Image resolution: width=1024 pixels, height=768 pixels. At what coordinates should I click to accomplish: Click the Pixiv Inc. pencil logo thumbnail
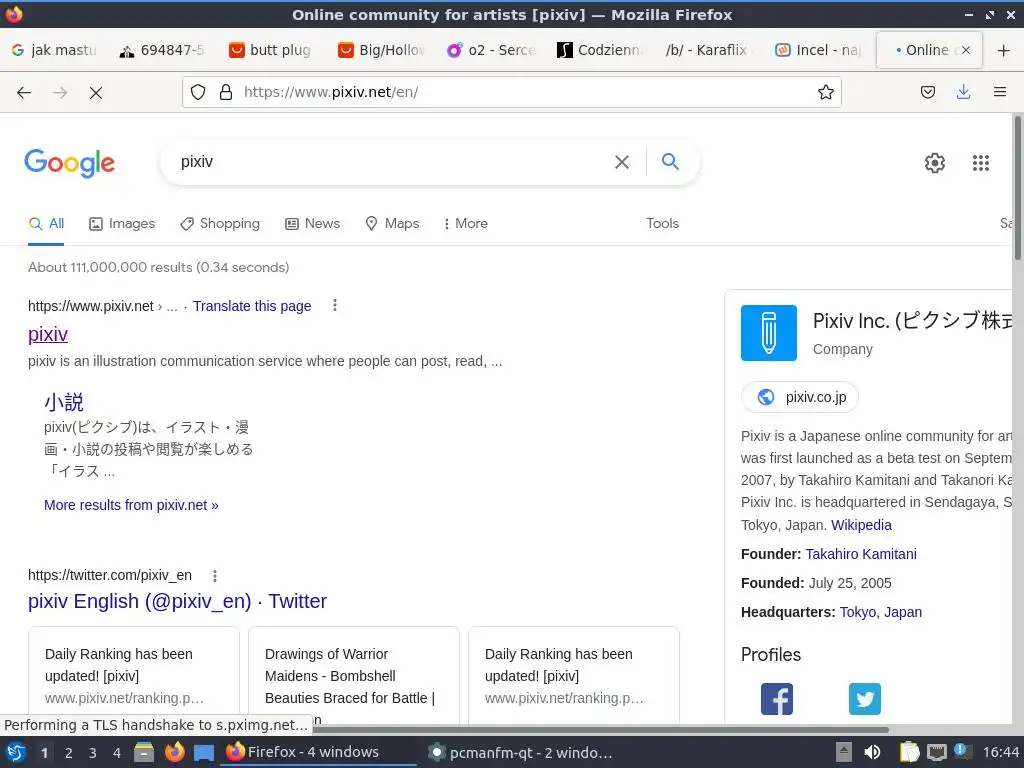coord(769,332)
